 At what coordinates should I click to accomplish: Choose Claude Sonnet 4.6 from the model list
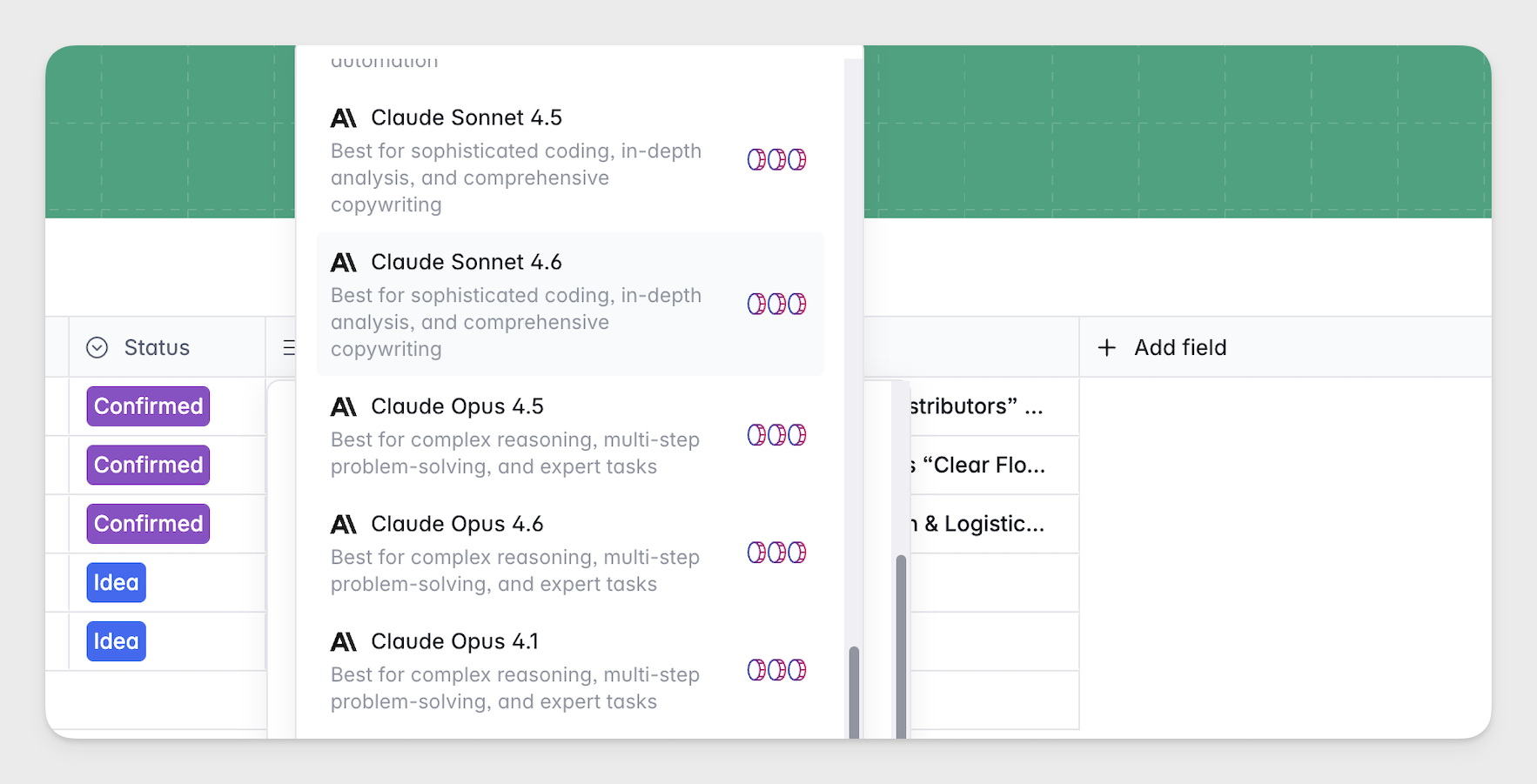pyautogui.click(x=570, y=304)
